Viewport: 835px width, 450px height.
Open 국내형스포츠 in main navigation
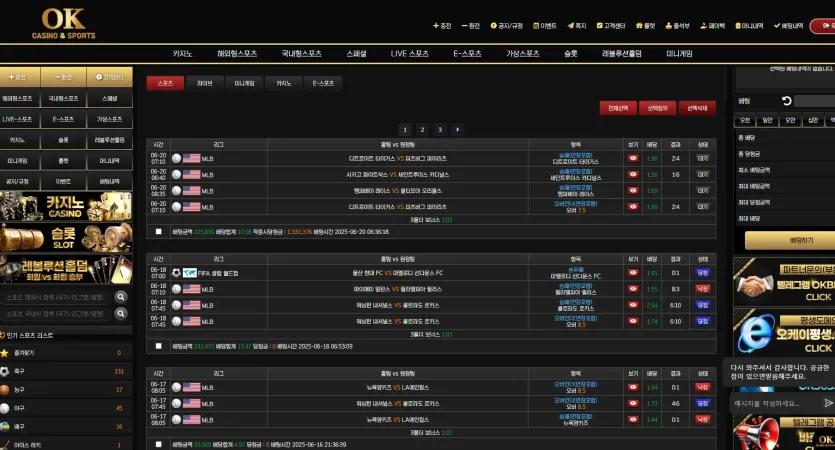pos(301,54)
